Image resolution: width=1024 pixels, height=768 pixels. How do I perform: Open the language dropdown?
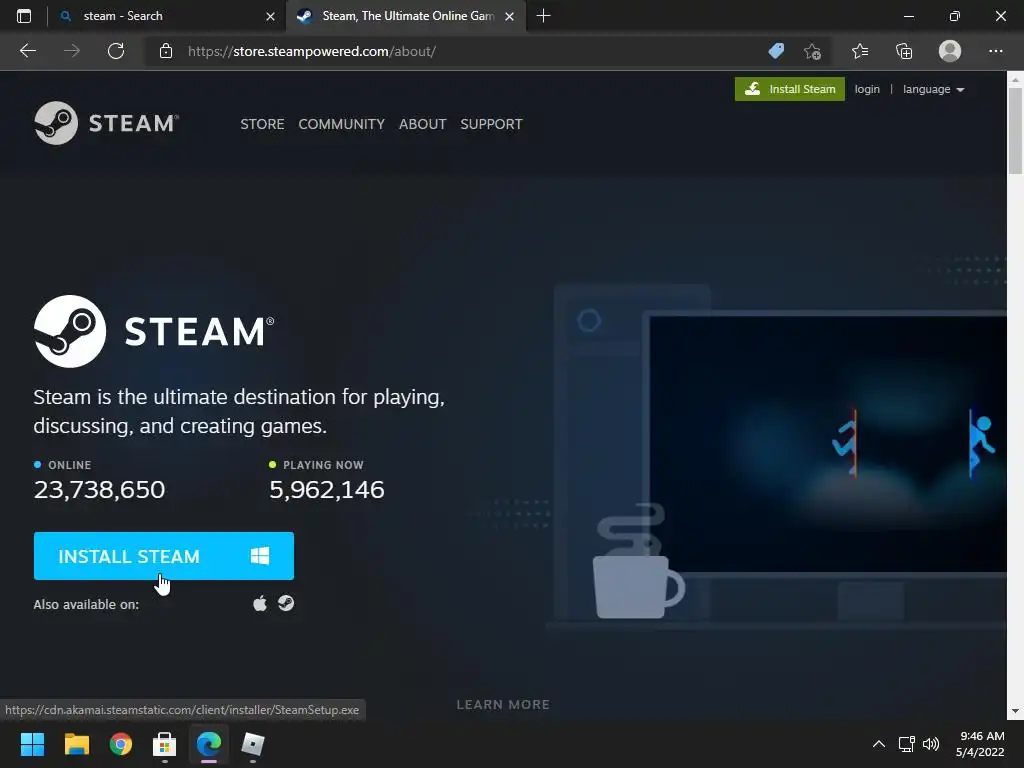pyautogui.click(x=933, y=89)
